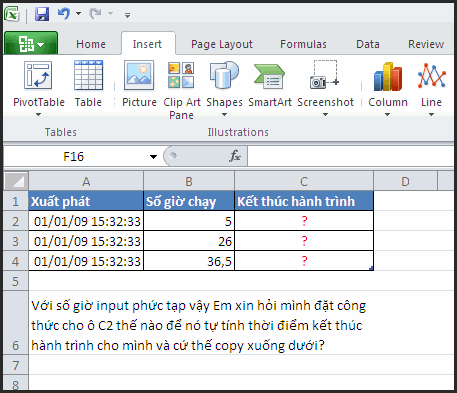457x393 pixels.
Task: Click the 'Xuất phát' header cell
Action: pos(86,201)
